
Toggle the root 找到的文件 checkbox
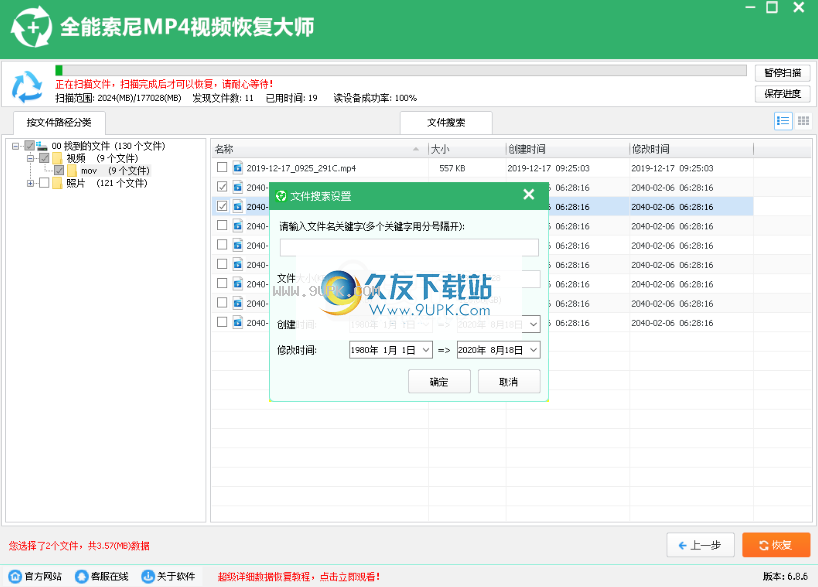pyautogui.click(x=30, y=146)
